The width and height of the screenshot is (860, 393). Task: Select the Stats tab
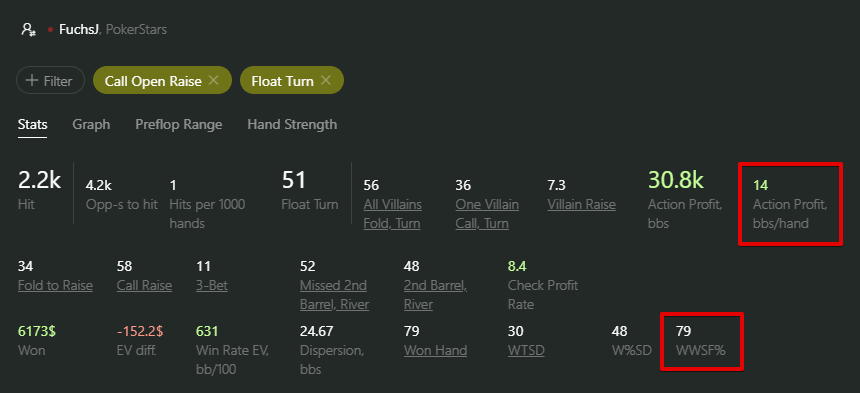pyautogui.click(x=32, y=124)
